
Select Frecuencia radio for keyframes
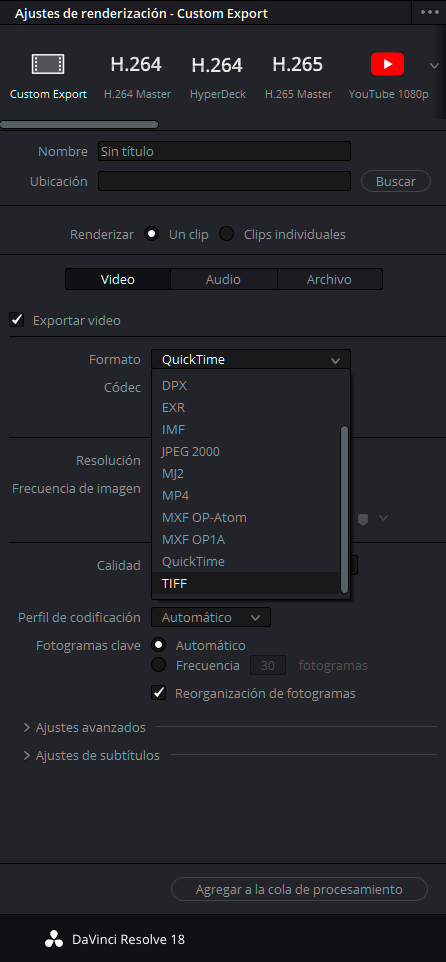click(x=159, y=664)
